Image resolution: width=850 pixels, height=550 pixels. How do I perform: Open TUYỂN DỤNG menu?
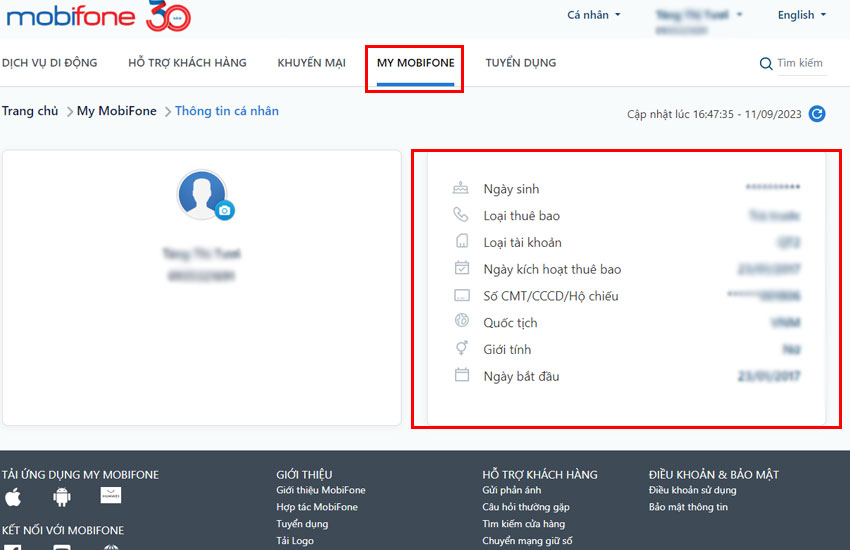(x=520, y=63)
